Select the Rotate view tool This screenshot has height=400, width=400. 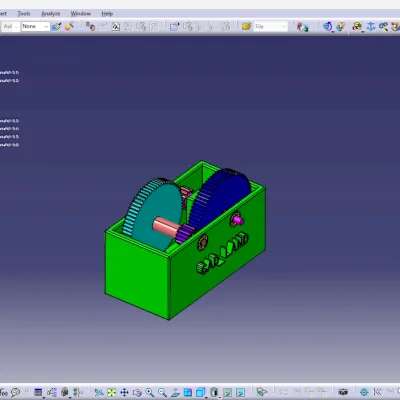(x=137, y=392)
